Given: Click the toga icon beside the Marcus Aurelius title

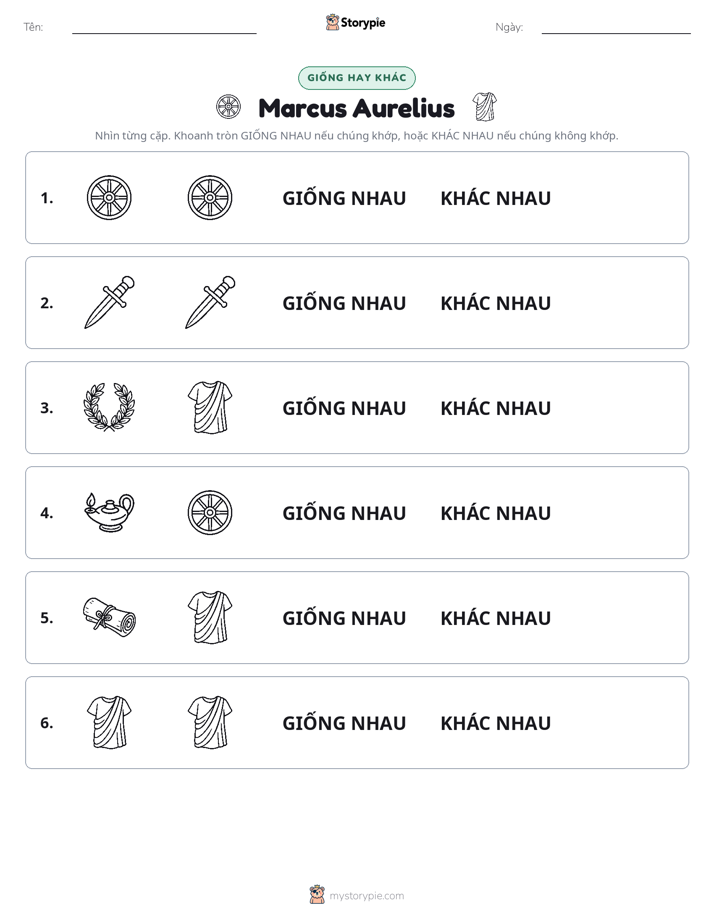Looking at the screenshot, I should (x=484, y=107).
